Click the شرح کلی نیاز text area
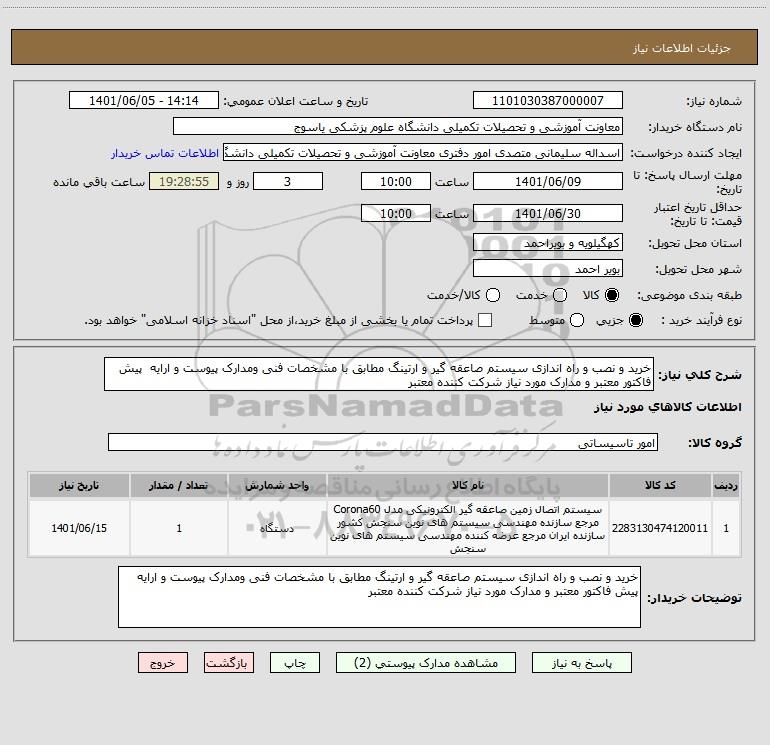Screen dimensions: 770x745 point(379,375)
